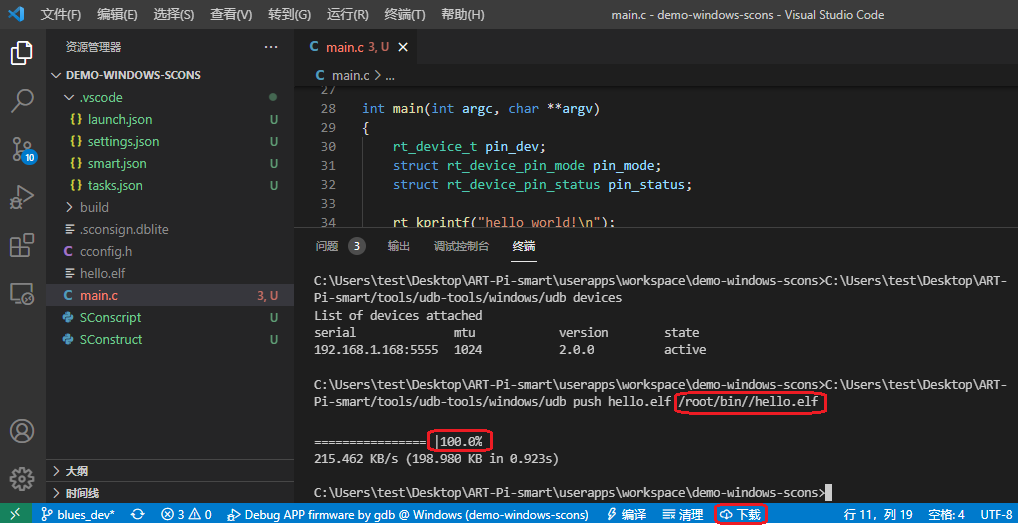Click line number 32 in the gutter
The image size is (1018, 525).
329,184
